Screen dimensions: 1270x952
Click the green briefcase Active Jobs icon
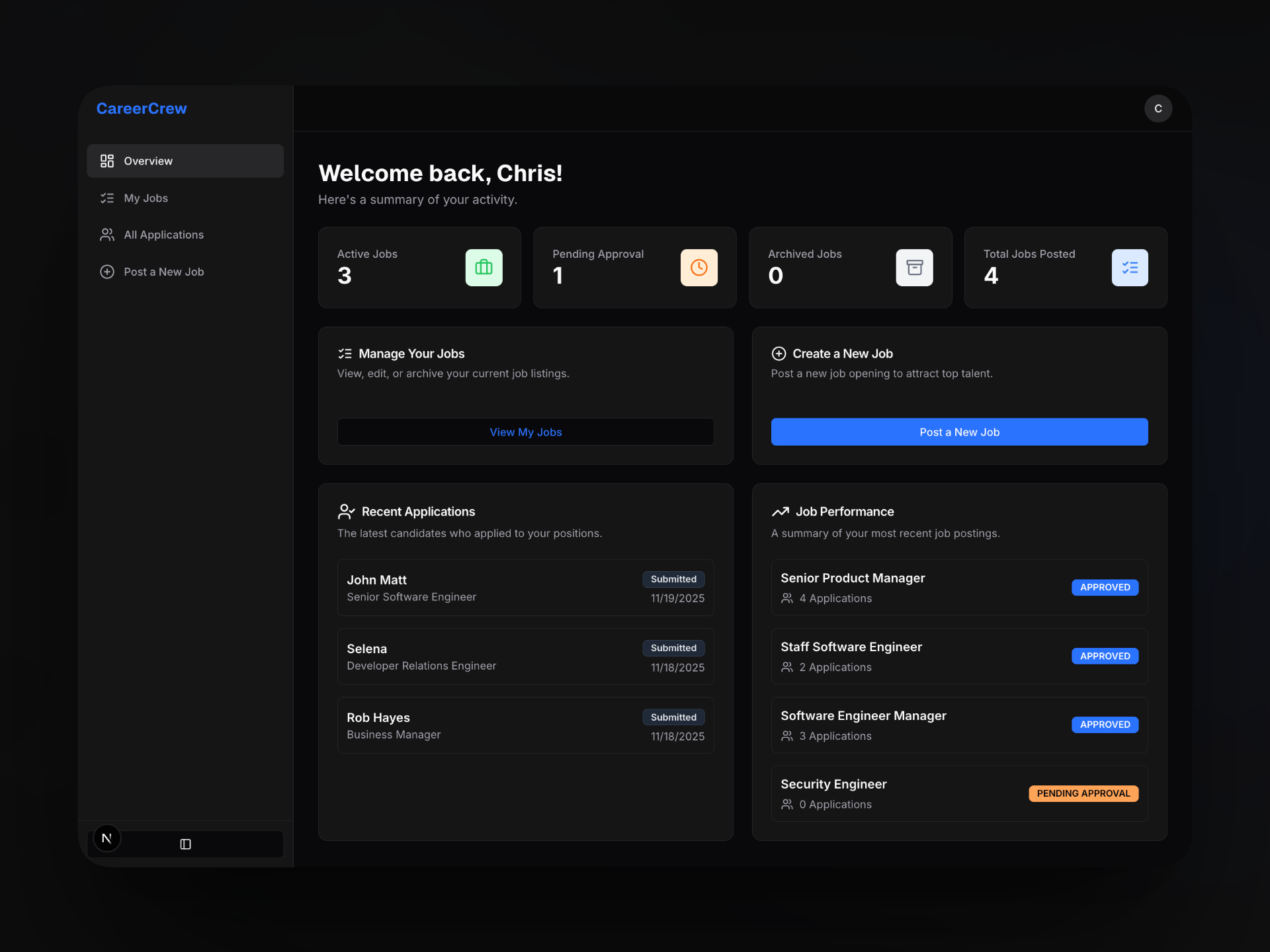(484, 267)
